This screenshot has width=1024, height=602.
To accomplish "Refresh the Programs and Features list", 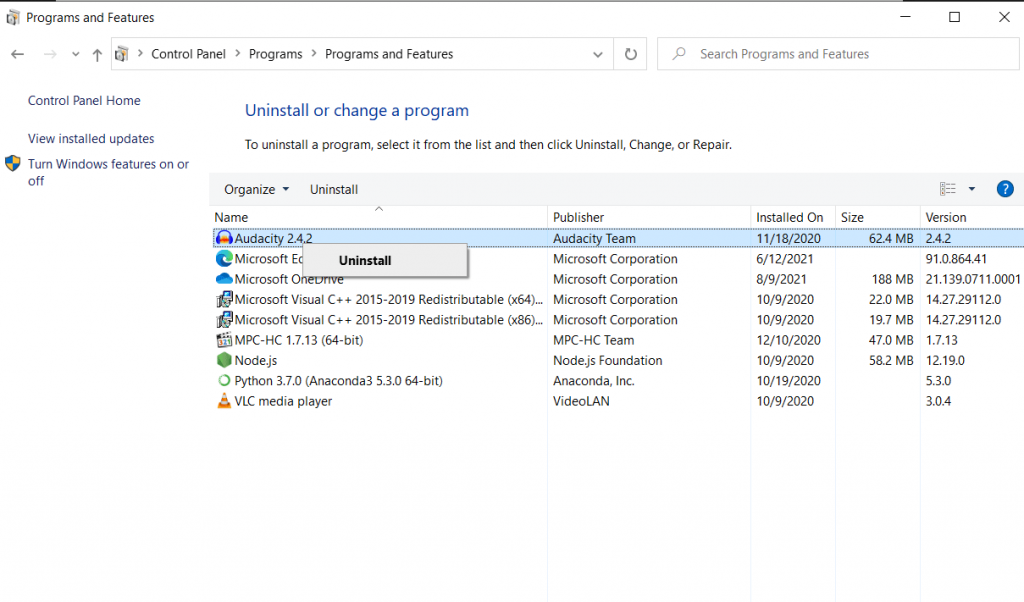I will click(630, 54).
